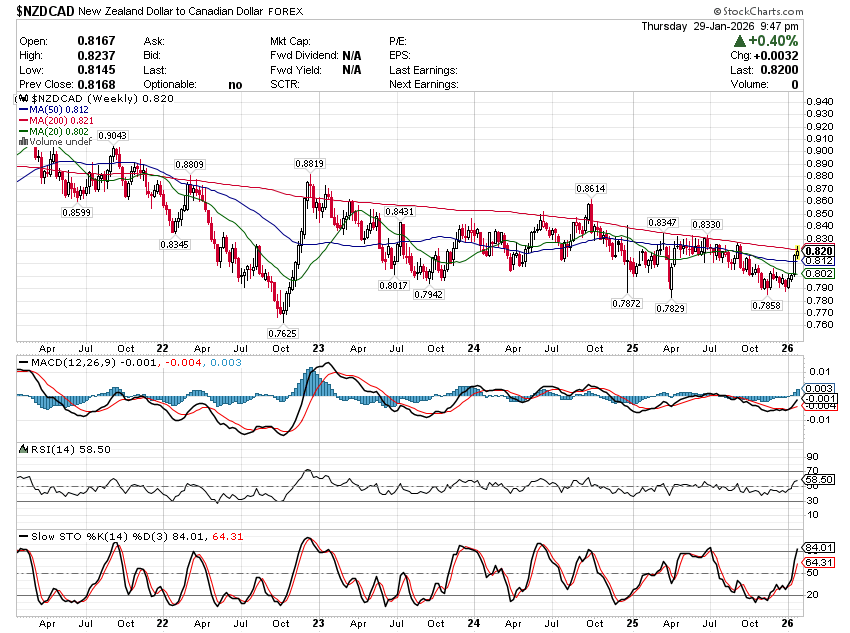Click the Volume undef bar icon
This screenshot has height=633, width=850.
(x=24, y=143)
